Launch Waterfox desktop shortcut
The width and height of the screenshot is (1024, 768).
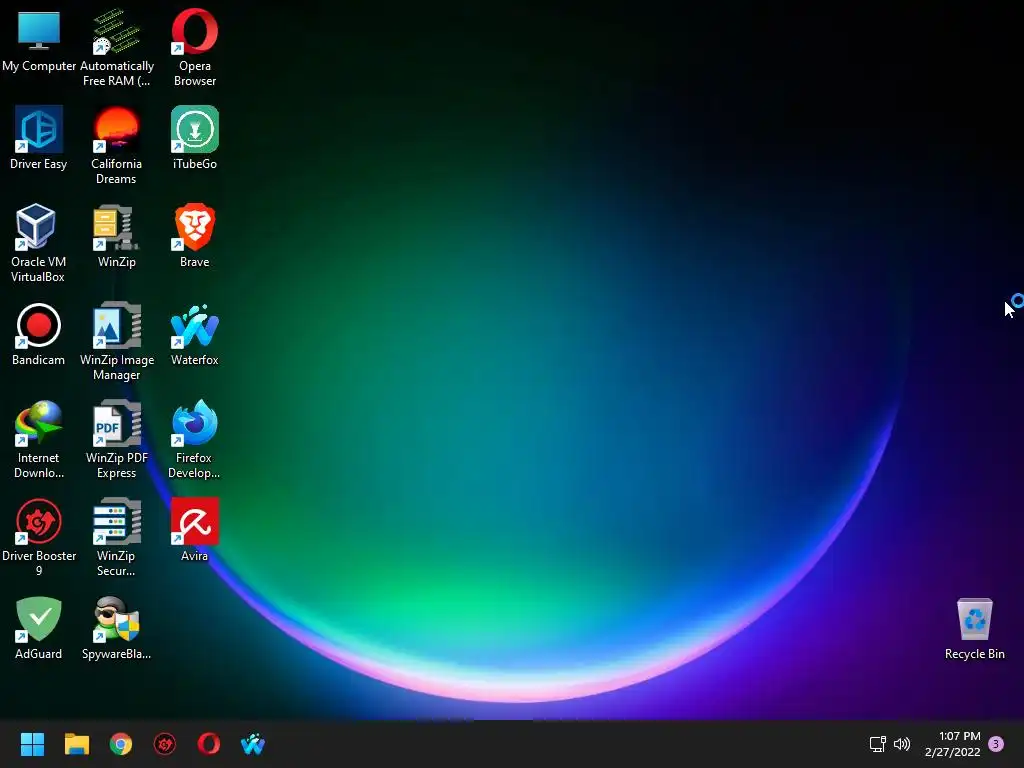coord(195,334)
